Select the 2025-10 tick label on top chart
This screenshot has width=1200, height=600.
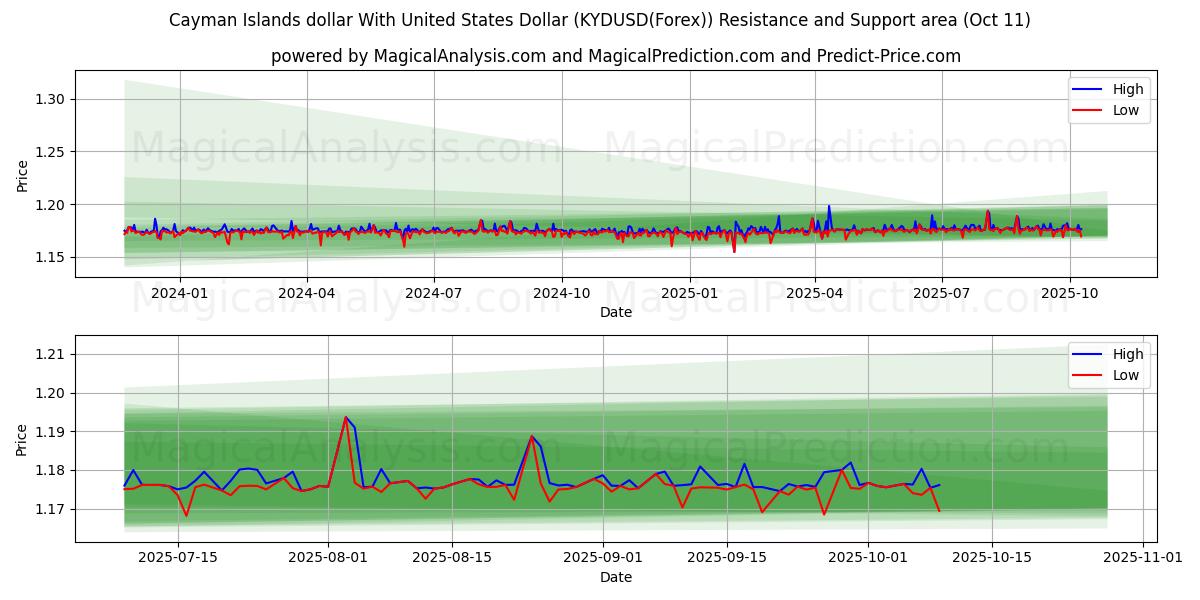pyautogui.click(x=1070, y=293)
